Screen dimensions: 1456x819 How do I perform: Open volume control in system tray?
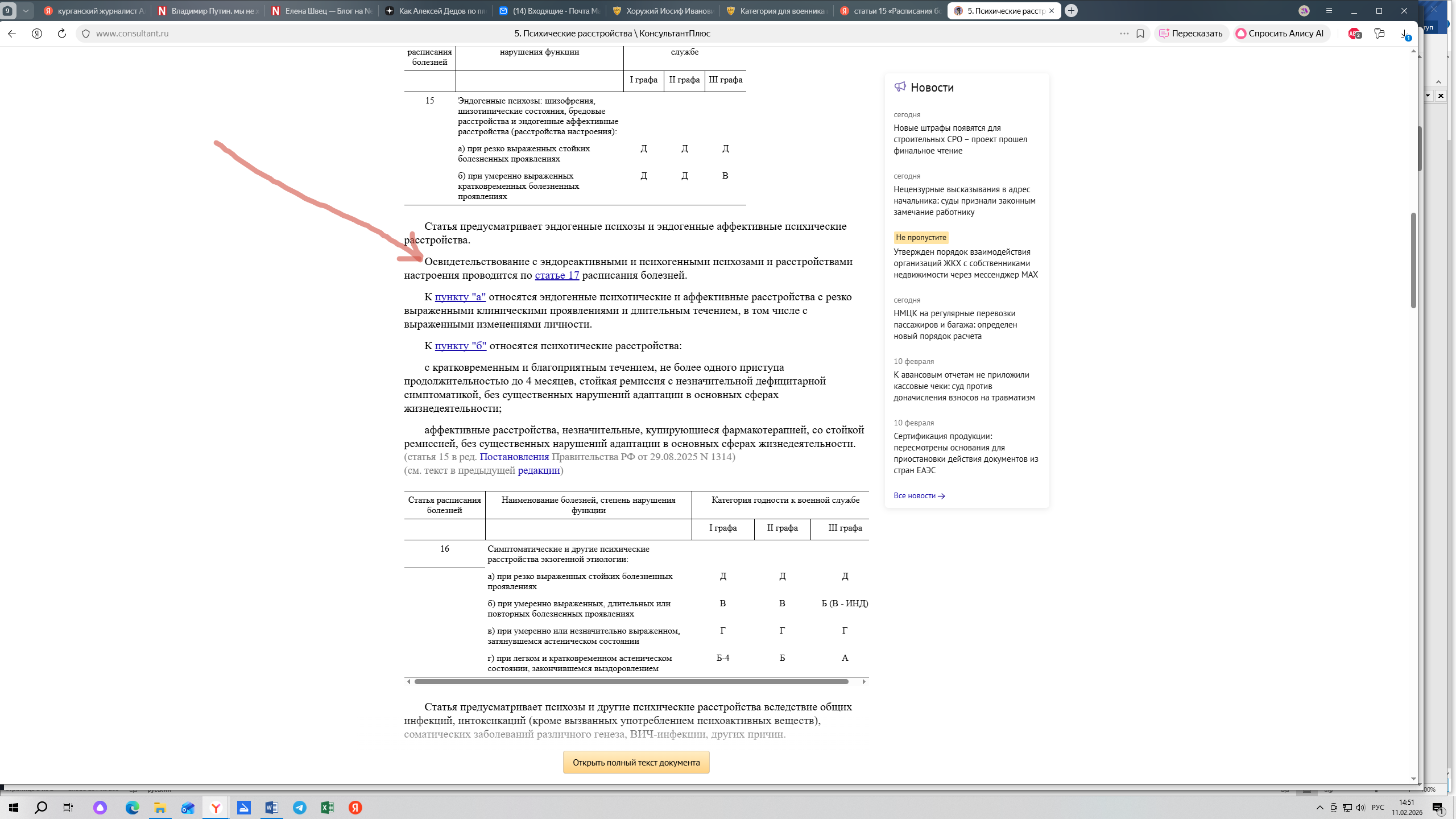pyautogui.click(x=1360, y=808)
